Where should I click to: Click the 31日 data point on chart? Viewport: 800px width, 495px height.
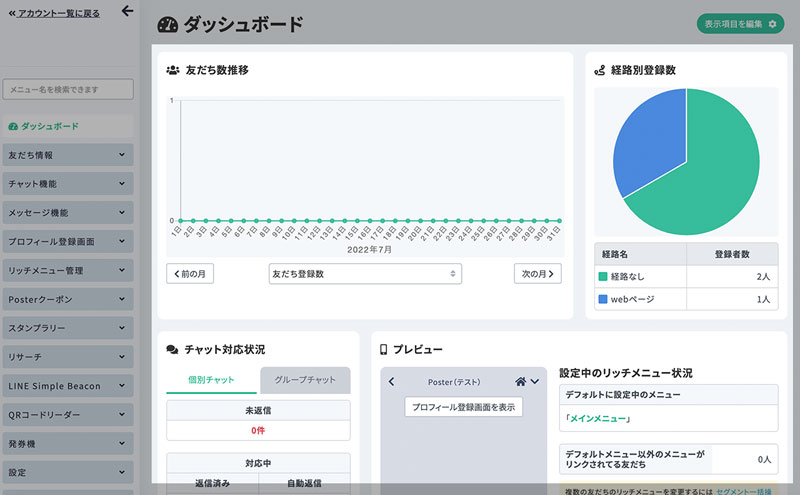click(559, 220)
